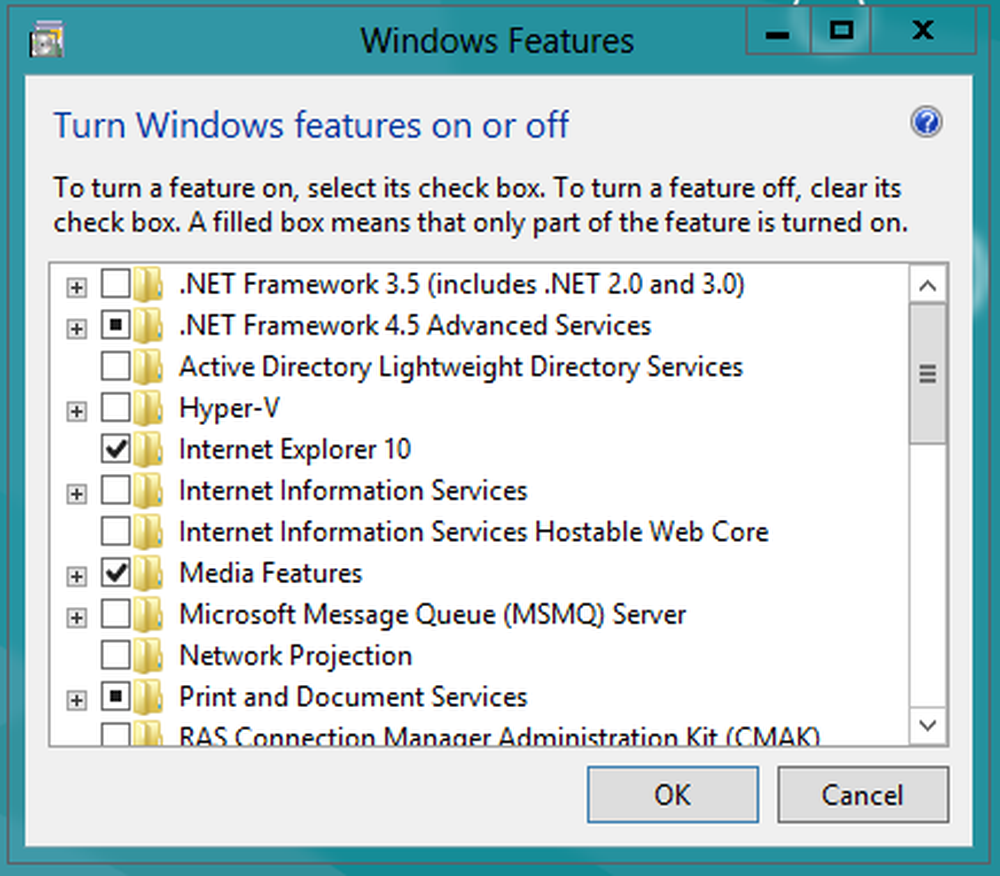The image size is (1000, 876).
Task: Uncheck the Internet Explorer 10 checkbox
Action: pyautogui.click(x=116, y=449)
